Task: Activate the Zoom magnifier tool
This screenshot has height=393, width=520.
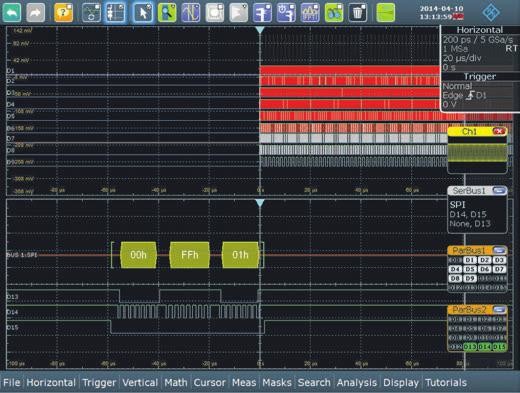Action: pyautogui.click(x=167, y=12)
